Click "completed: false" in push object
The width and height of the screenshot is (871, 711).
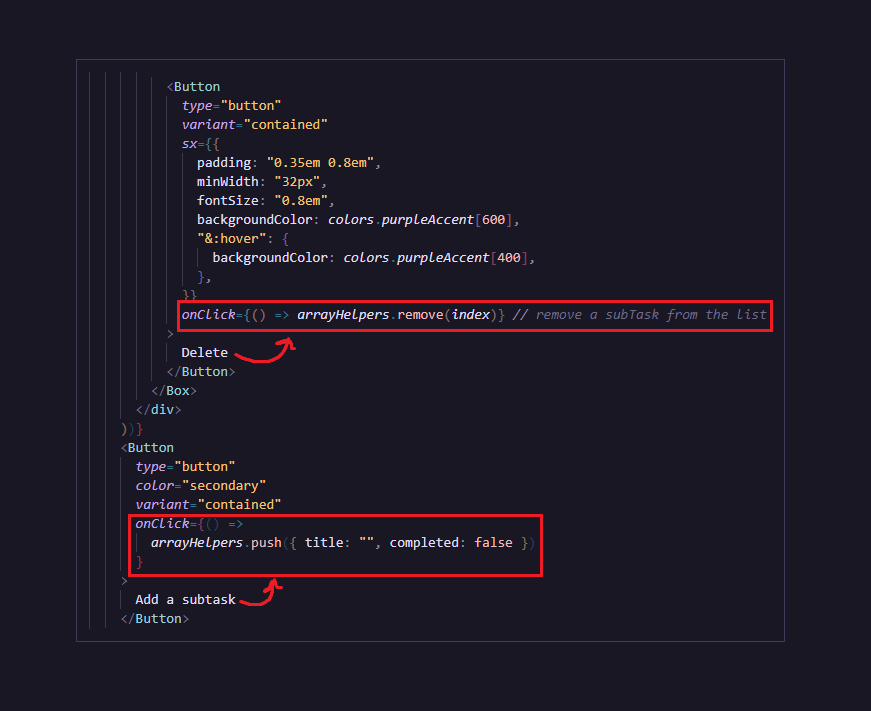[x=451, y=543]
